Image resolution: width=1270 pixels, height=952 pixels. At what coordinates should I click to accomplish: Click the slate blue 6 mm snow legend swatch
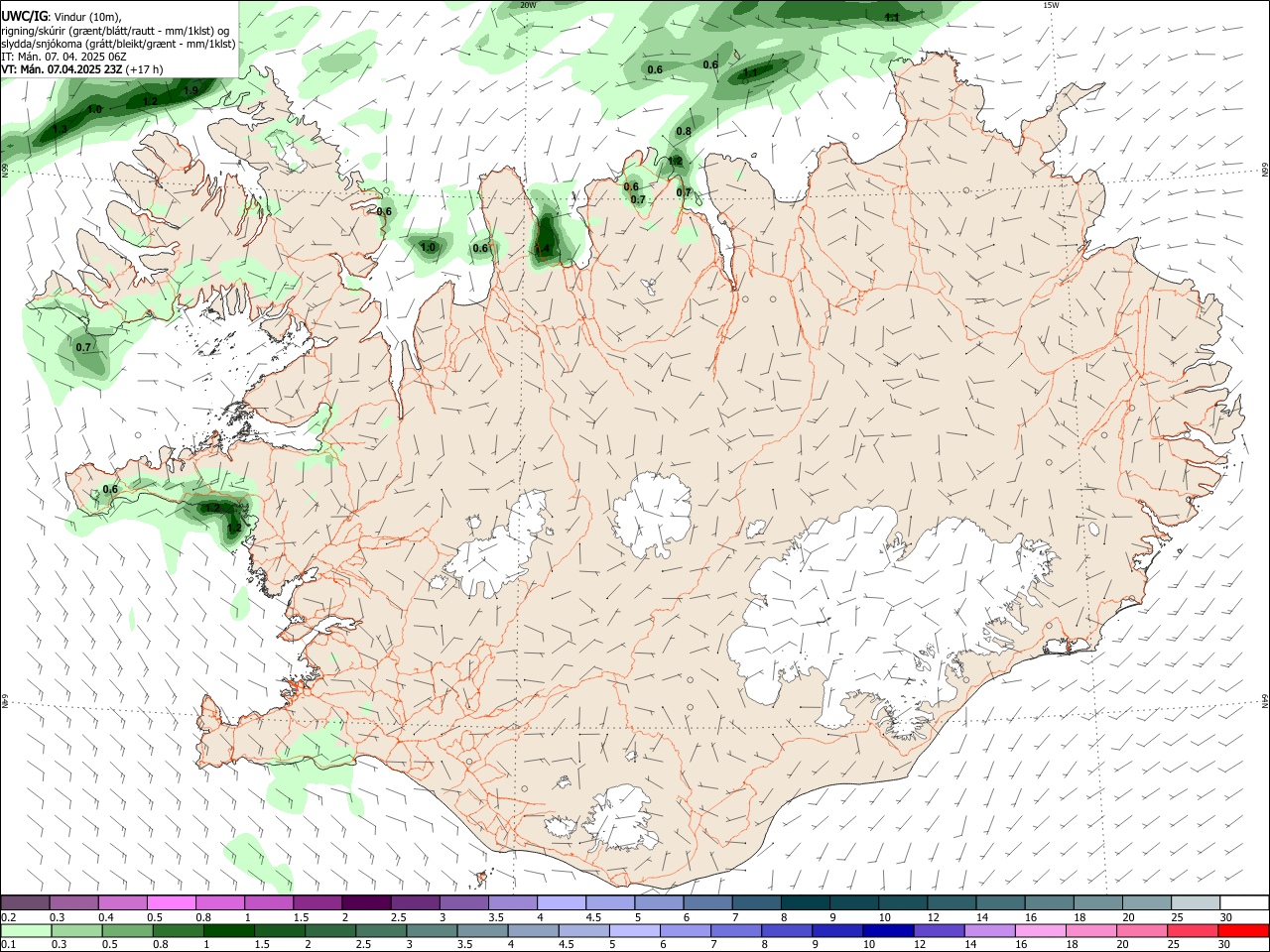click(x=707, y=902)
